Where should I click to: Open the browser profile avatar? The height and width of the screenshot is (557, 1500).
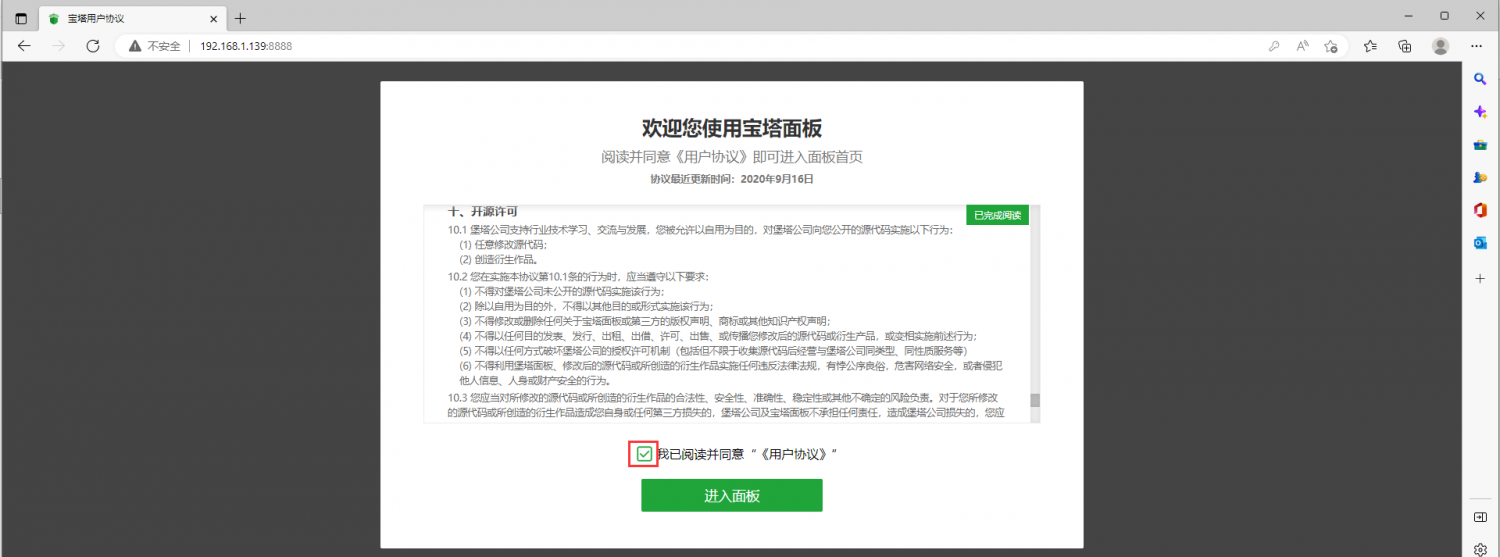click(1440, 46)
